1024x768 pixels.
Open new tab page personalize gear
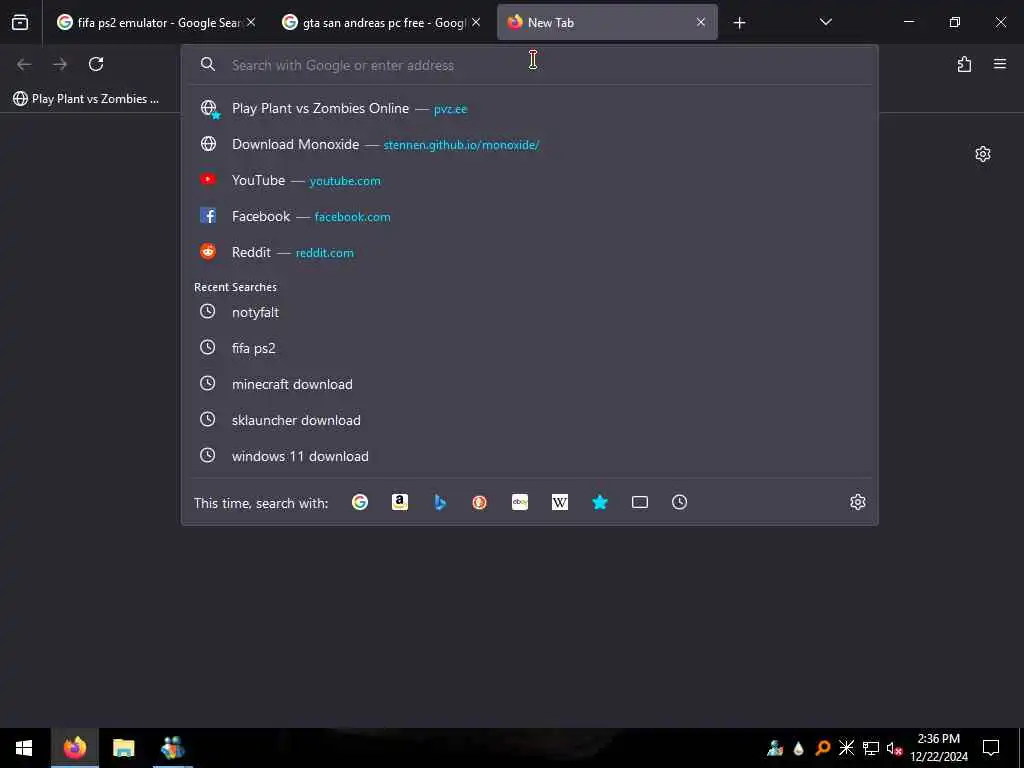point(982,154)
